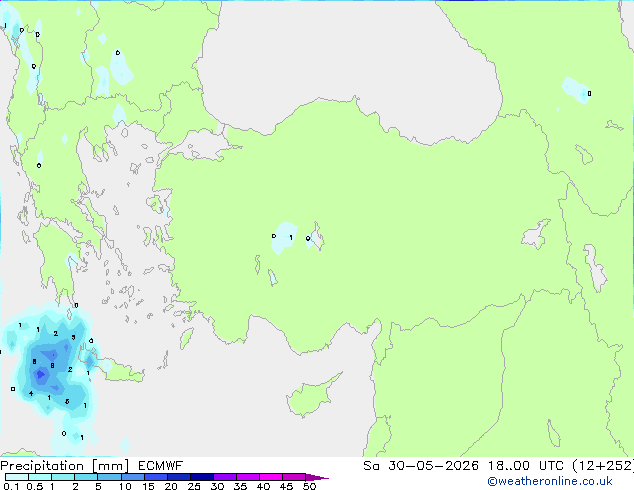634x490 pixels.
Task: Pick the 10–15 mm legend swatch
Action: [x=132, y=477]
